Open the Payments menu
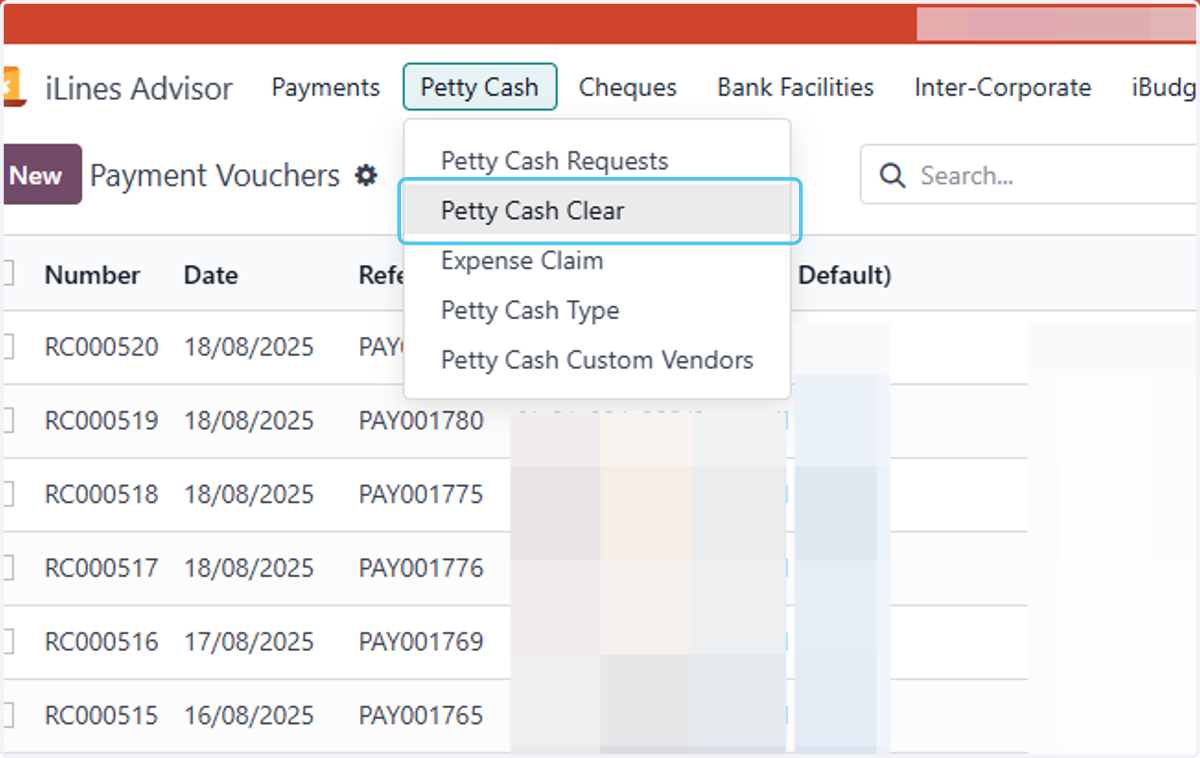 (x=326, y=88)
